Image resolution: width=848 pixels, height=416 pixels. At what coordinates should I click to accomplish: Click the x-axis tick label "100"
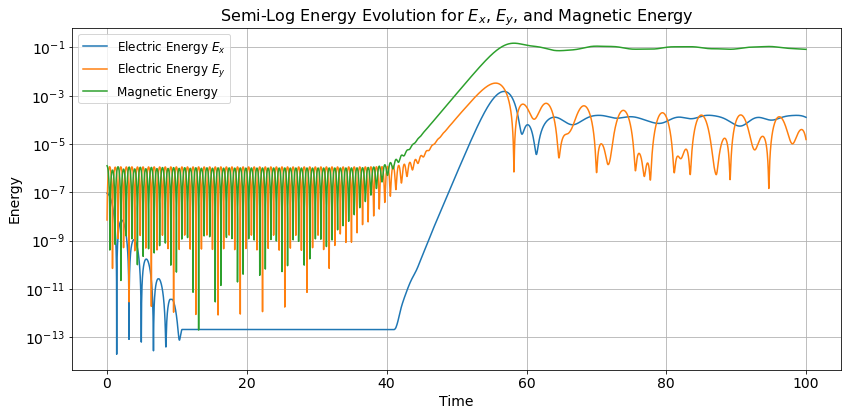(806, 382)
